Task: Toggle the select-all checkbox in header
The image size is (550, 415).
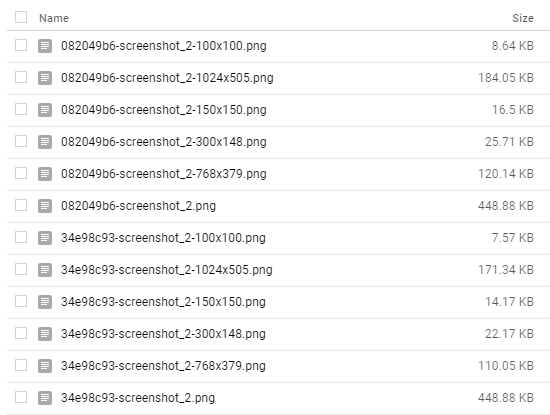Action: (21, 17)
